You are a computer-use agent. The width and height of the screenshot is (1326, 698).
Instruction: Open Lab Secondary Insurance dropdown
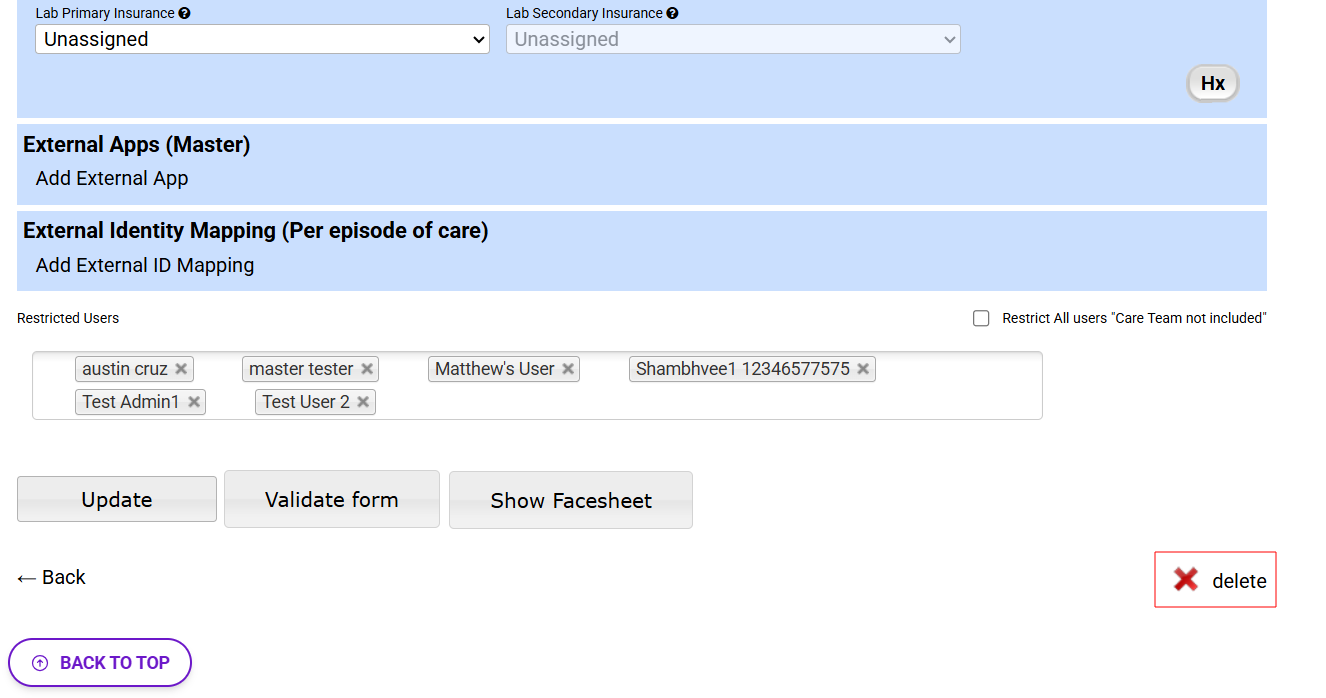[733, 40]
